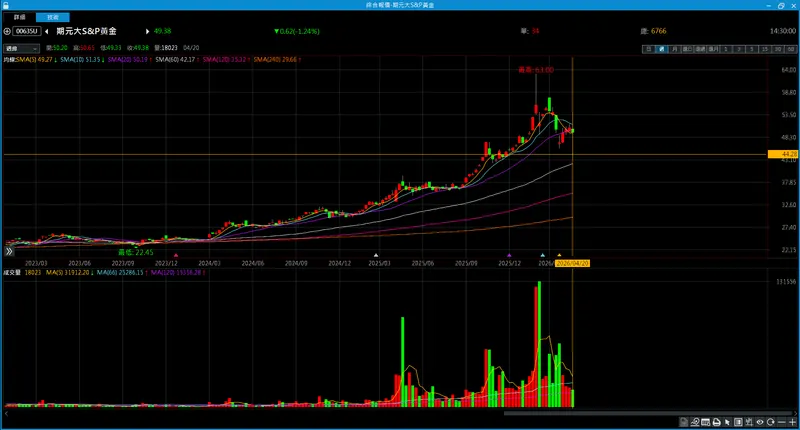Click the print chart icon
This screenshot has width=800, height=430.
pyautogui.click(x=717, y=422)
